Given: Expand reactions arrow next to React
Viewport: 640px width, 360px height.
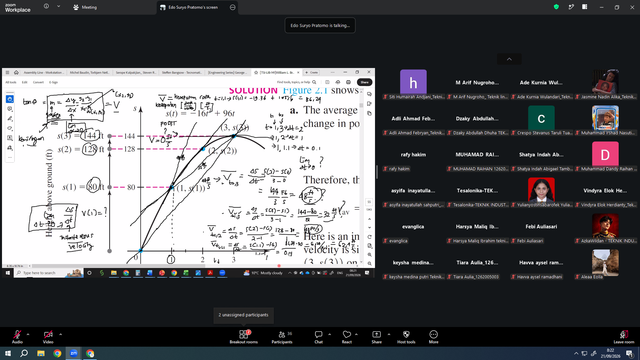Looking at the screenshot, I should (356, 334).
